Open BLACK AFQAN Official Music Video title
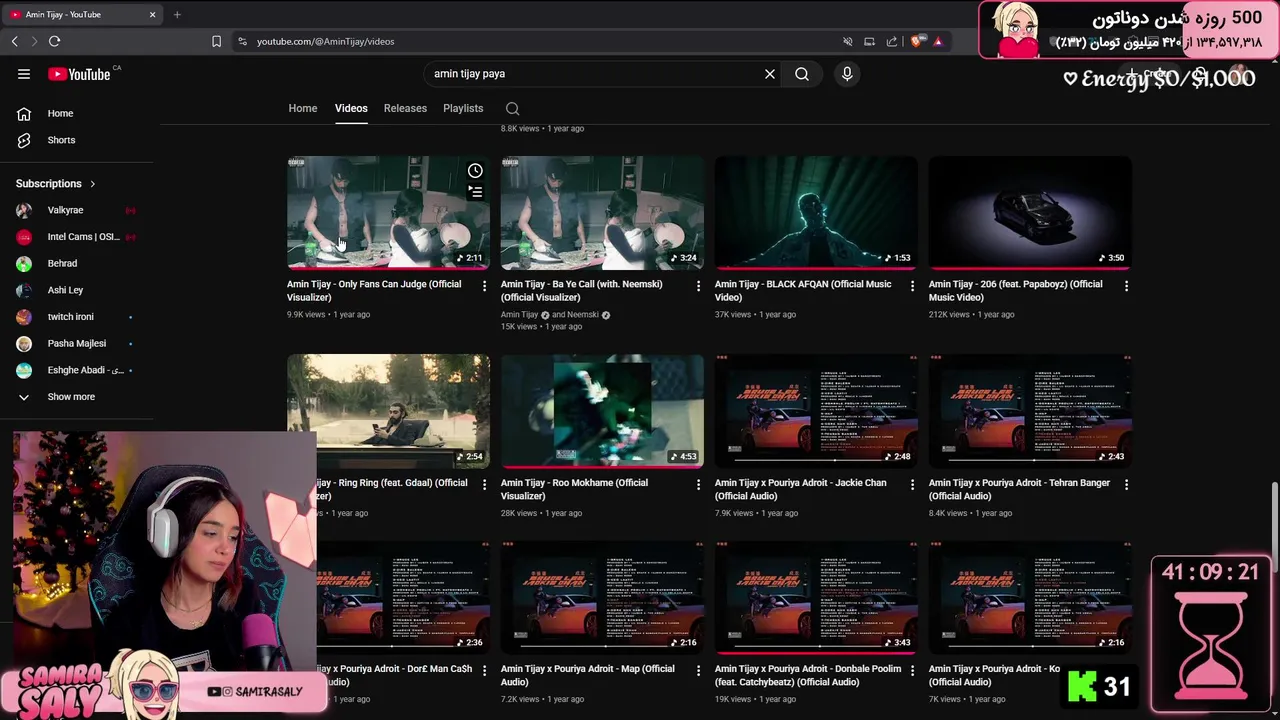1280x720 pixels. tap(803, 291)
